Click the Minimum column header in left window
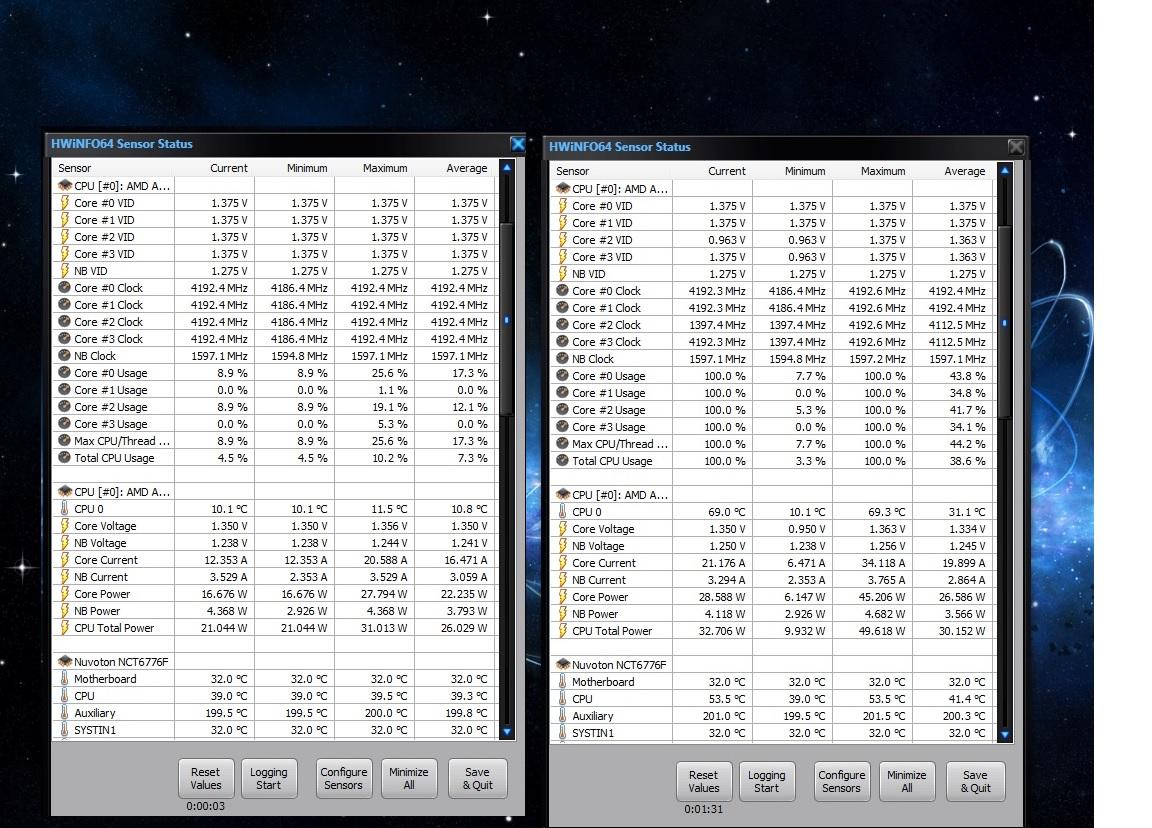 pyautogui.click(x=307, y=168)
